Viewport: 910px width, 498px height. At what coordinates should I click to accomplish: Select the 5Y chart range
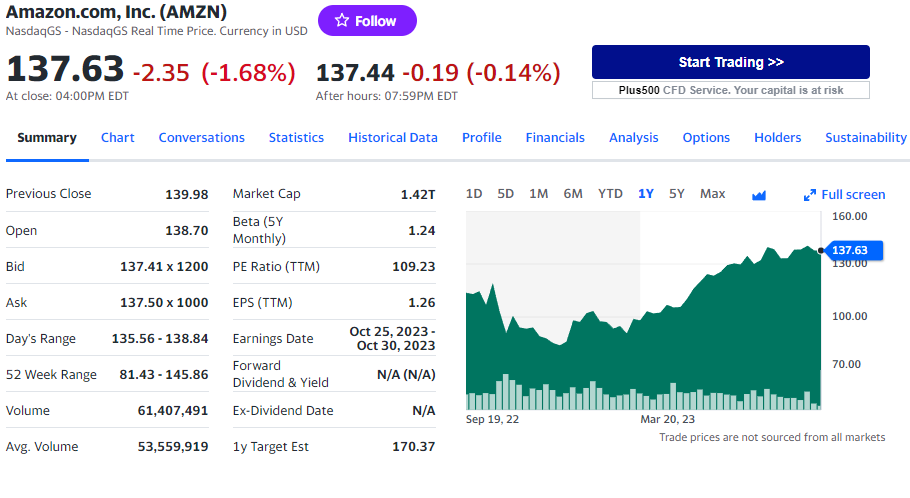677,194
